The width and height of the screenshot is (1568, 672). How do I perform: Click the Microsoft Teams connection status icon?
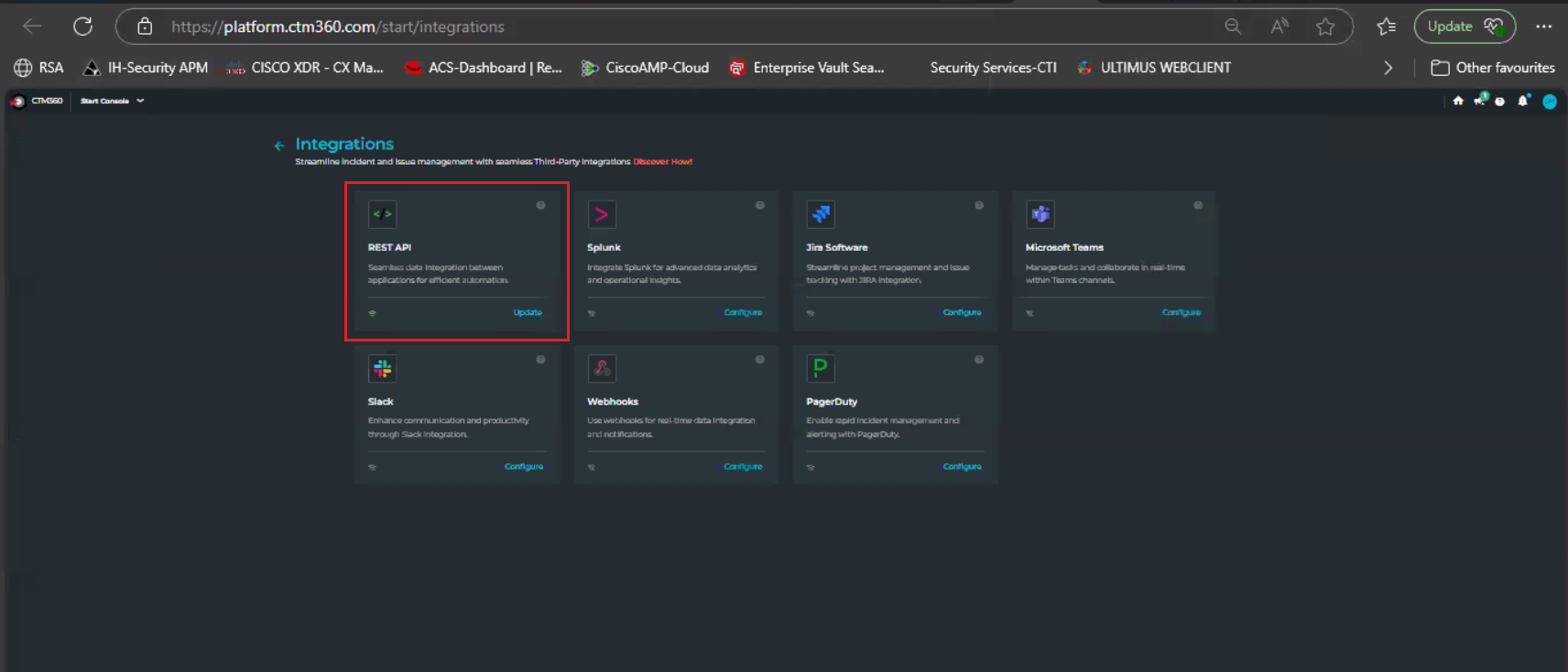[1029, 313]
